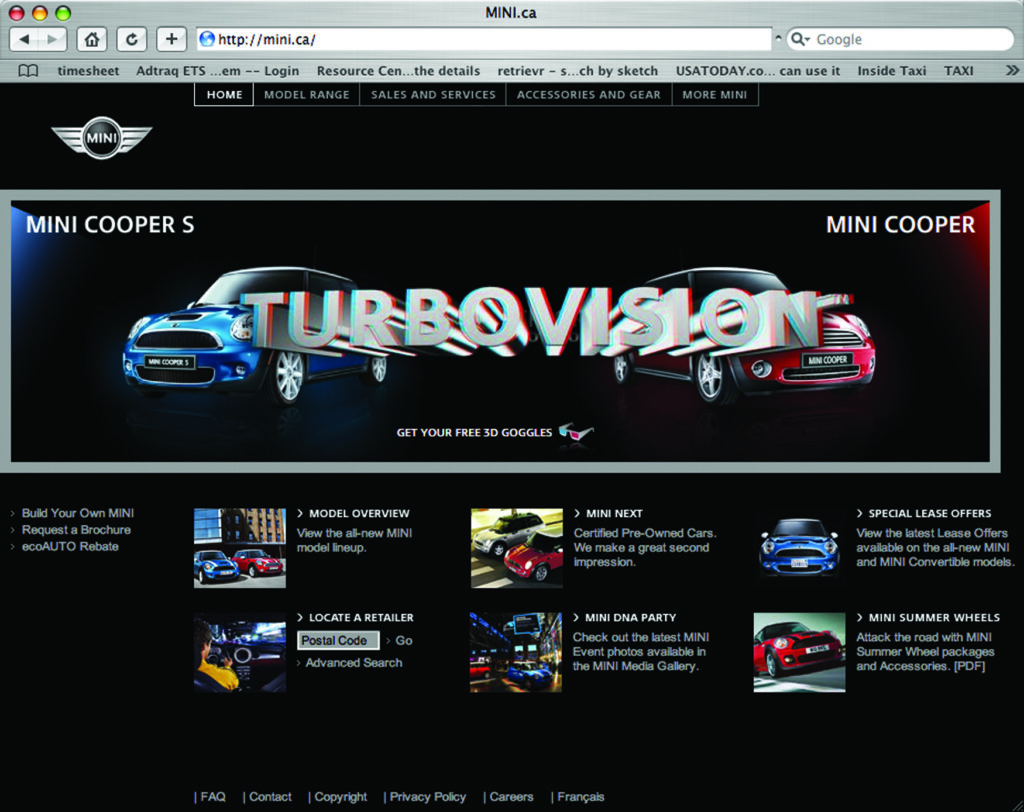Open the FAQ footer link
This screenshot has width=1024, height=812.
click(x=213, y=797)
